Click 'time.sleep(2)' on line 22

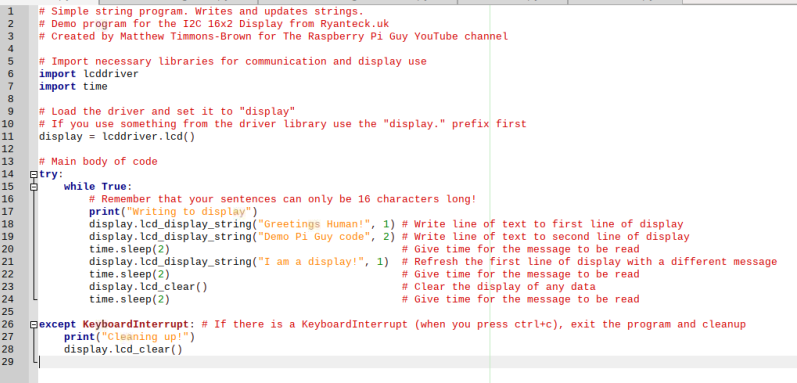(129, 274)
